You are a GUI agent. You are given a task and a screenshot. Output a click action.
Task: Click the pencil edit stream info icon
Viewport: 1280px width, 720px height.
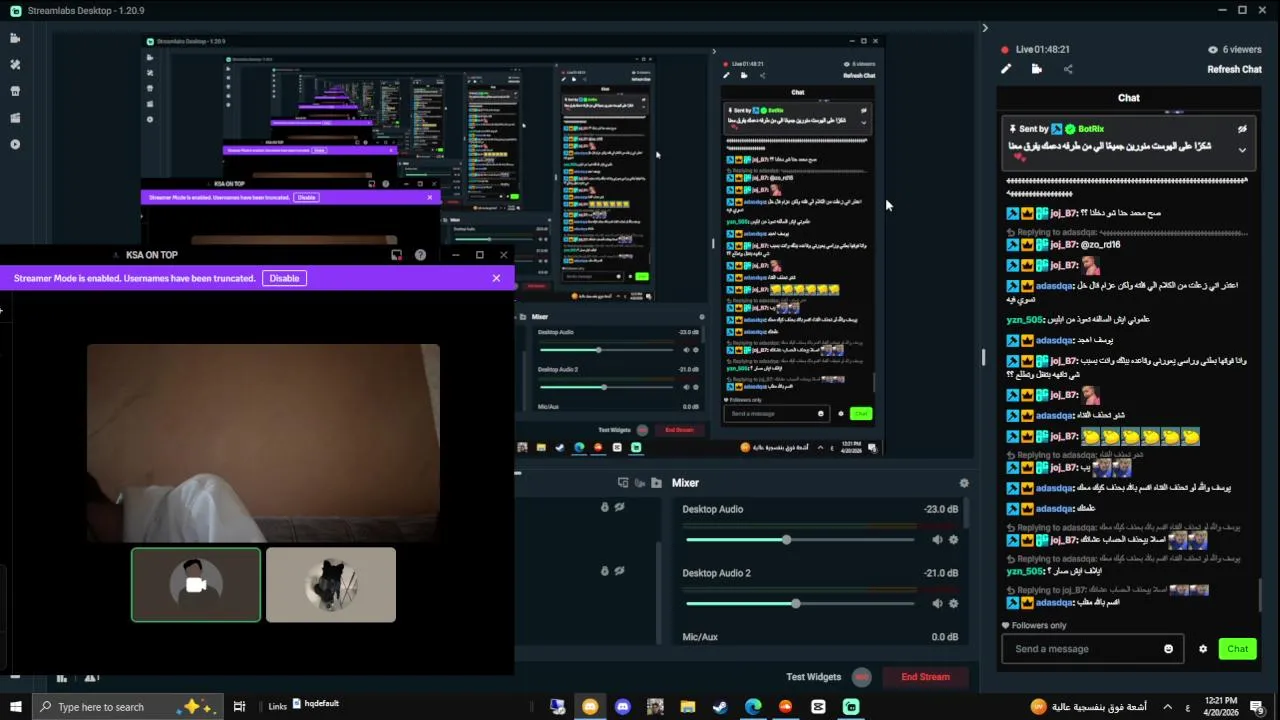point(1006,69)
